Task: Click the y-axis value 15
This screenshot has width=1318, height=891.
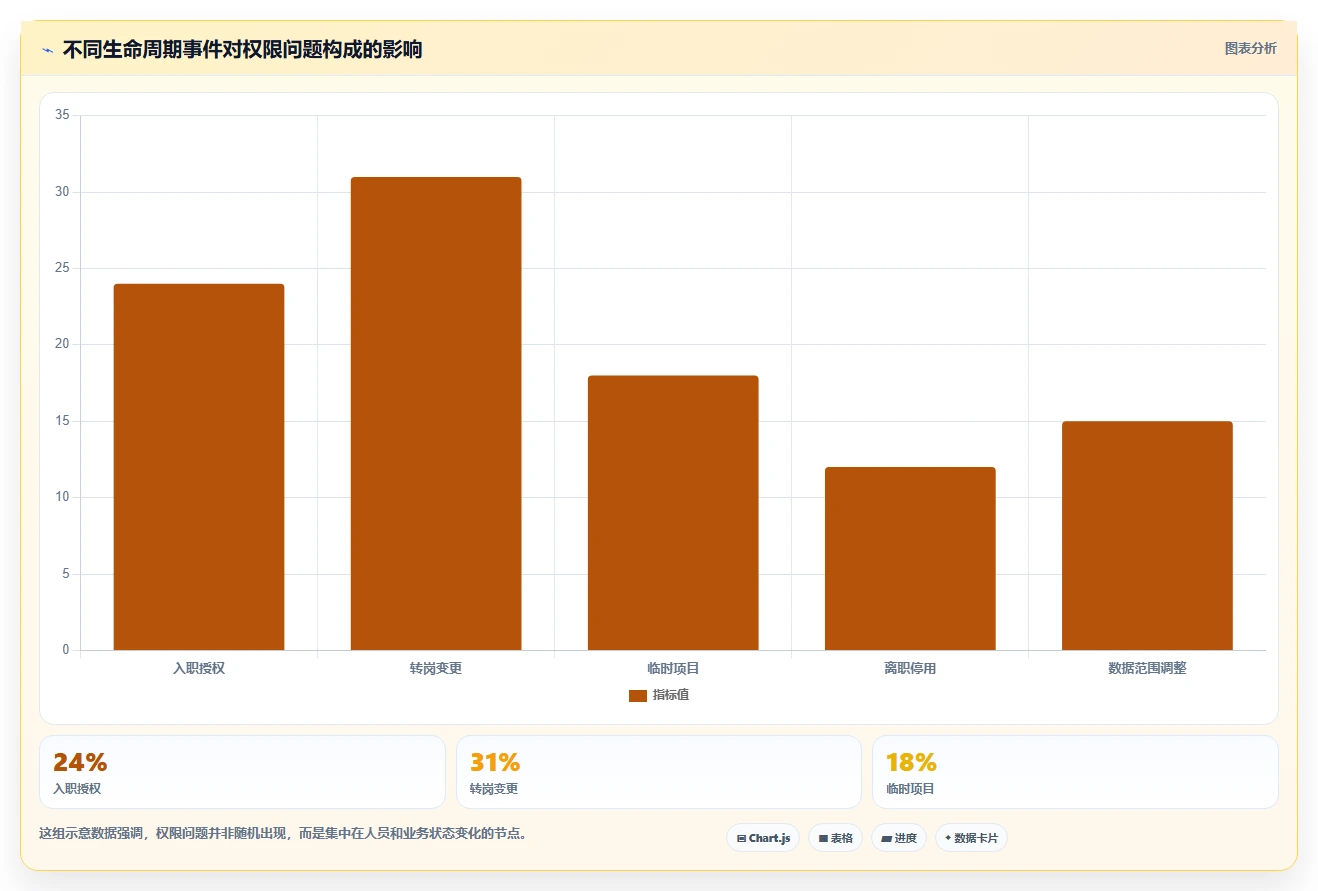Action: [x=62, y=421]
